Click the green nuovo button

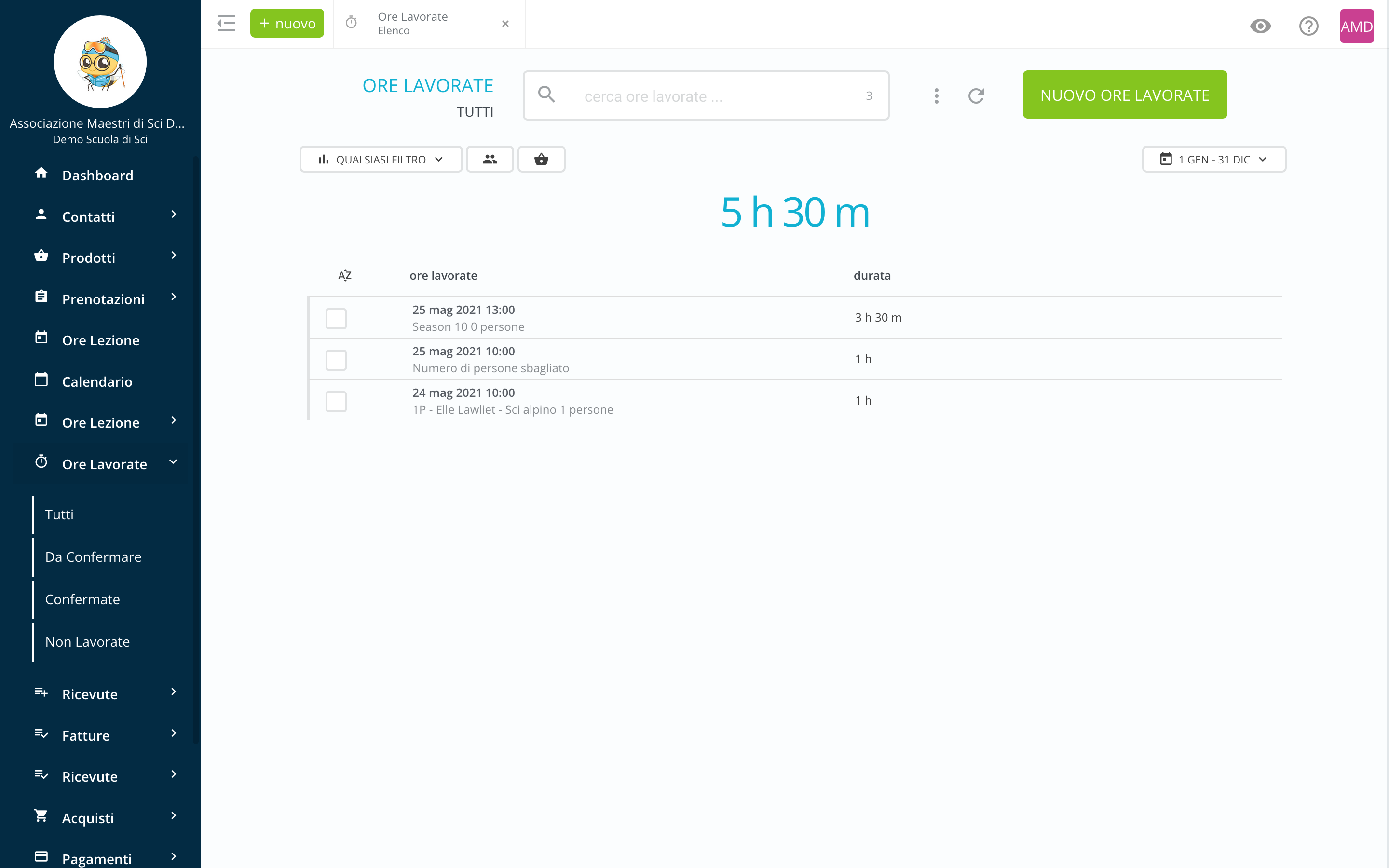point(287,24)
